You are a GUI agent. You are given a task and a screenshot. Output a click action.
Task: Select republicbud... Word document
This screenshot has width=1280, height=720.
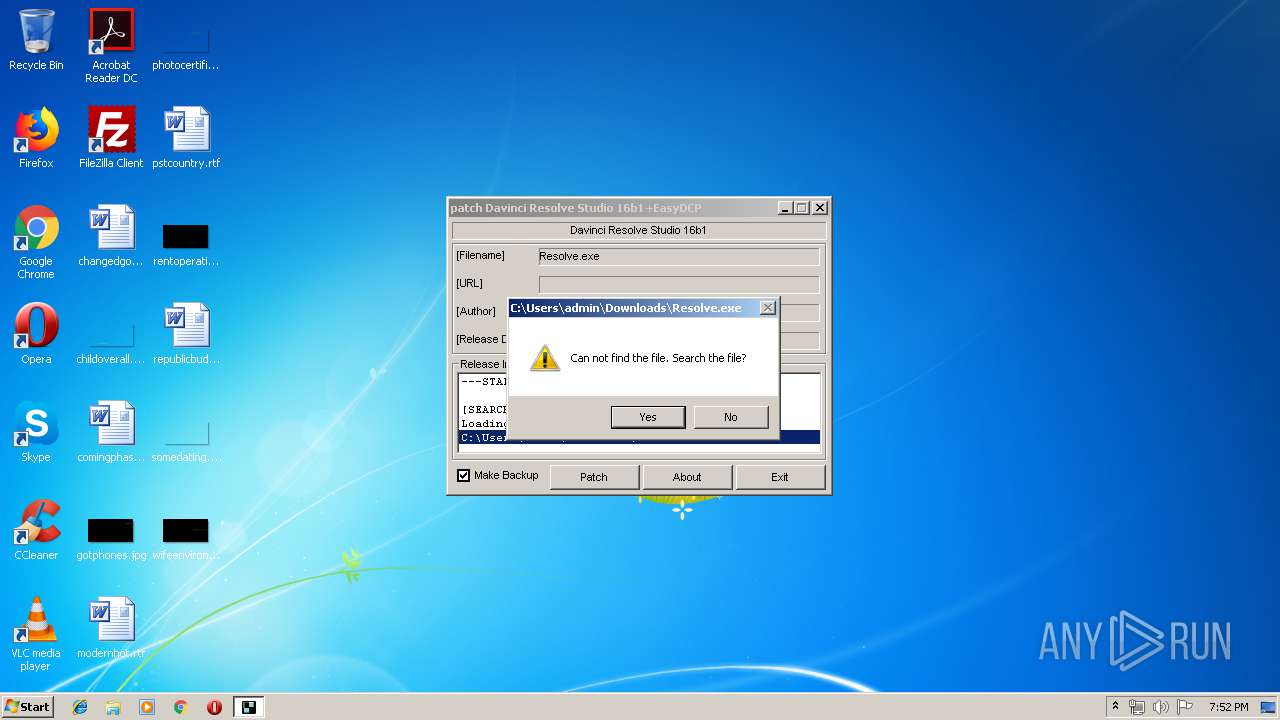tap(186, 334)
